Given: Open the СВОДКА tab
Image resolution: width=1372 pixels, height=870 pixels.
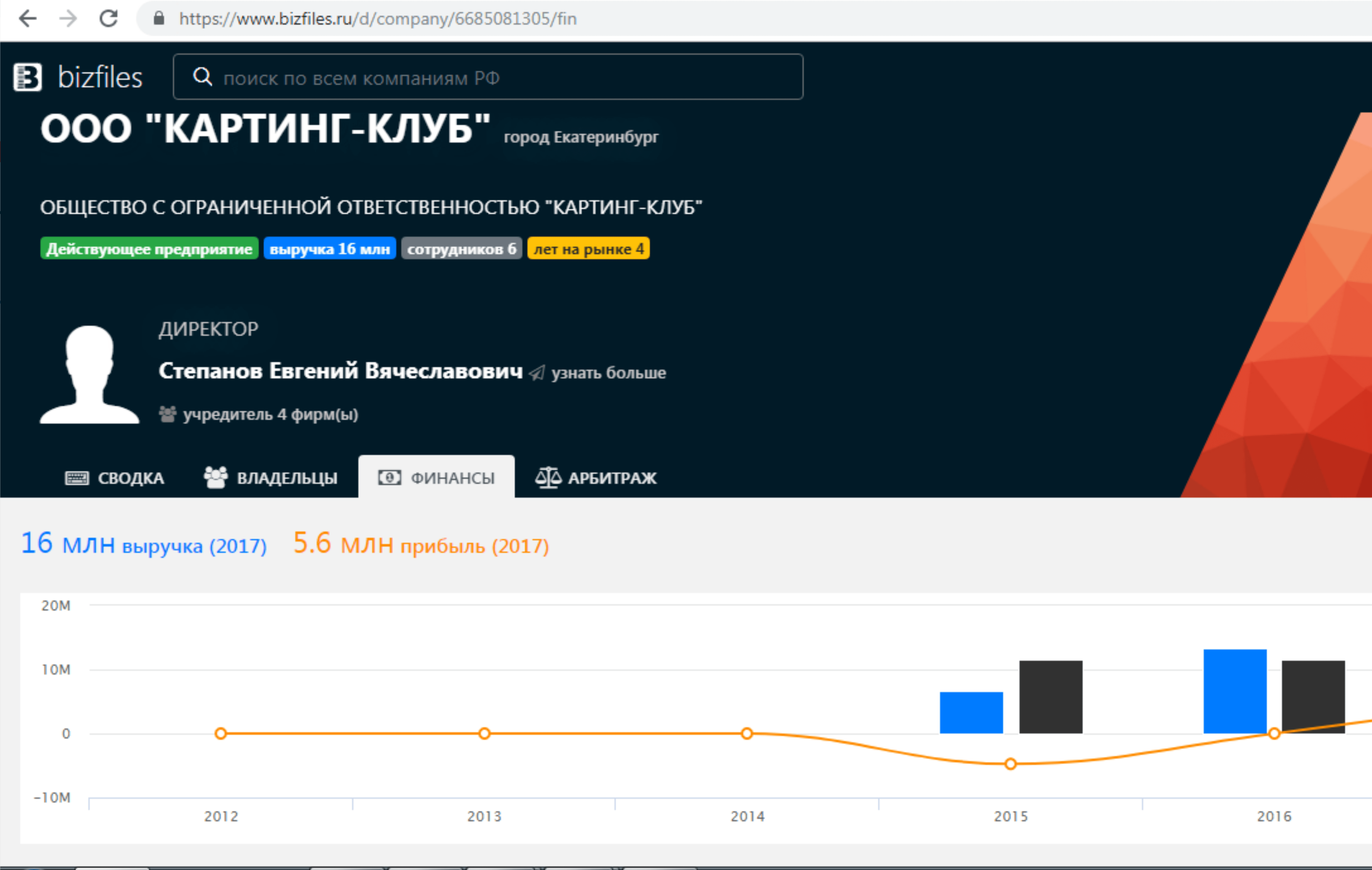Looking at the screenshot, I should pyautogui.click(x=115, y=477).
